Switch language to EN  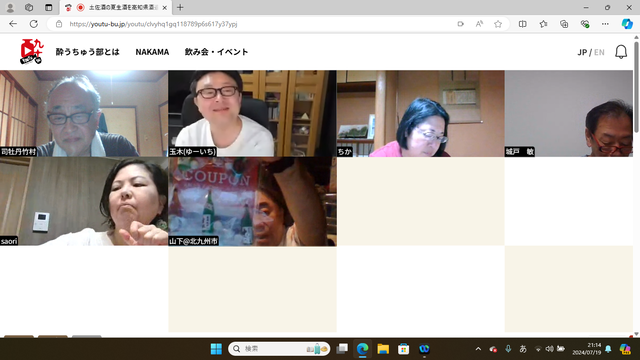pos(599,52)
